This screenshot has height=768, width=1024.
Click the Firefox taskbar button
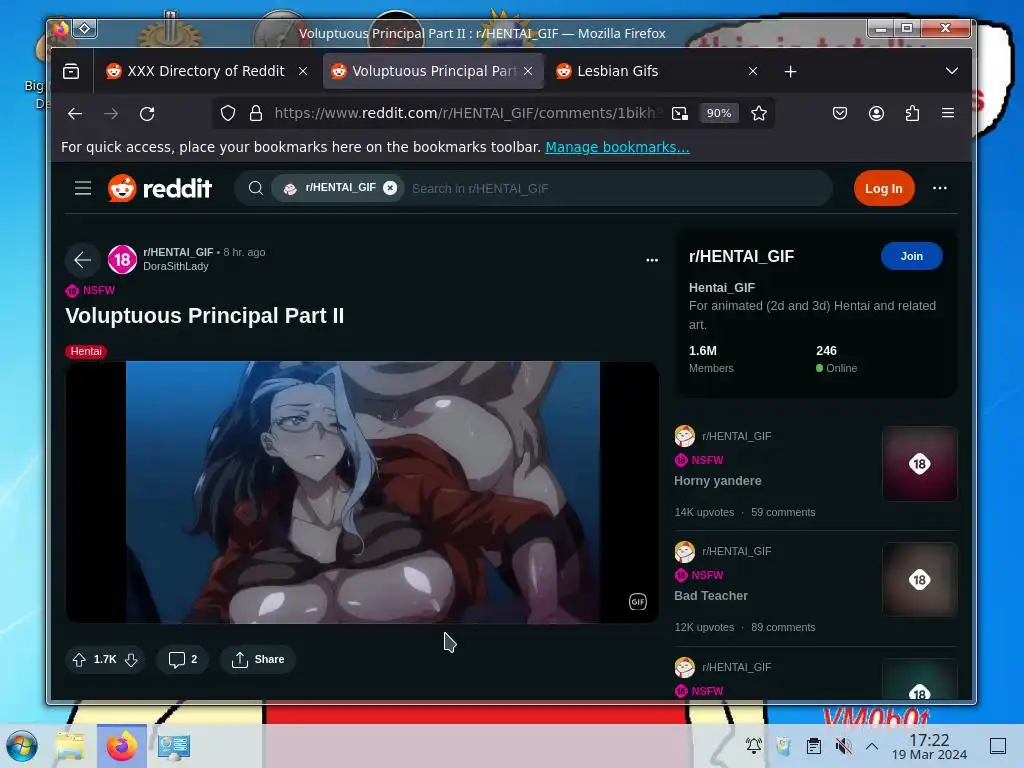pyautogui.click(x=122, y=746)
